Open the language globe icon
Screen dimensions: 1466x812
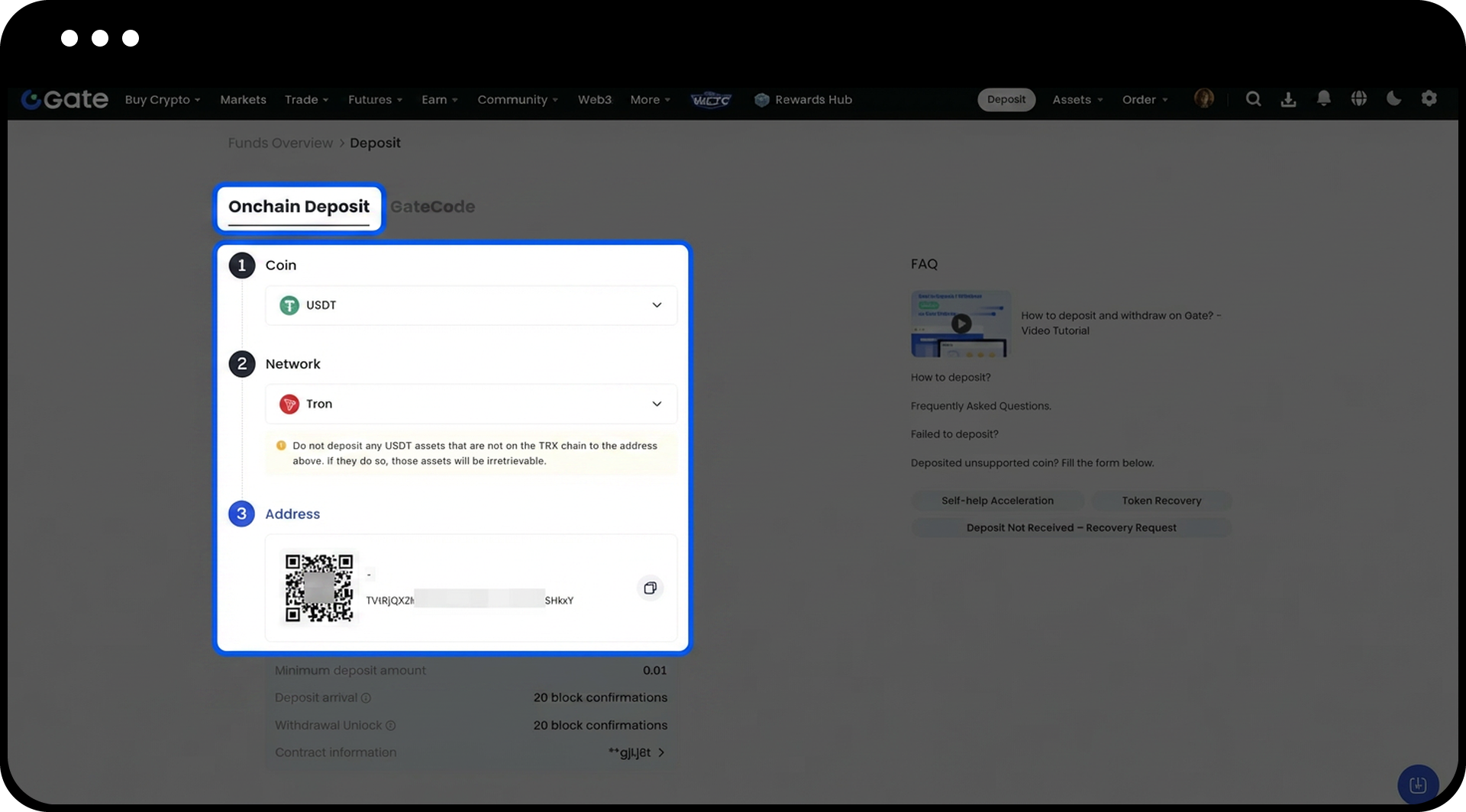(x=1358, y=99)
